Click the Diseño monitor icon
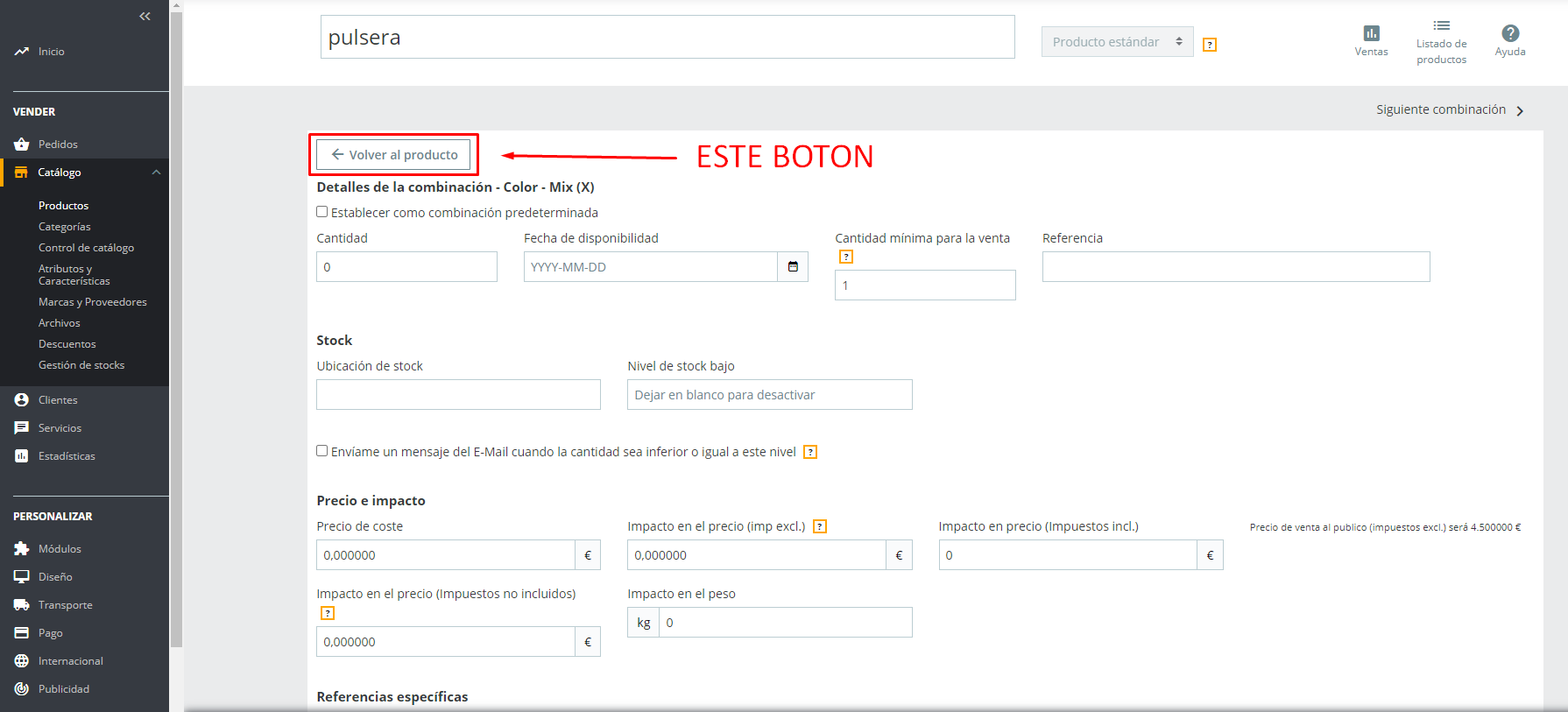1568x712 pixels. click(22, 577)
